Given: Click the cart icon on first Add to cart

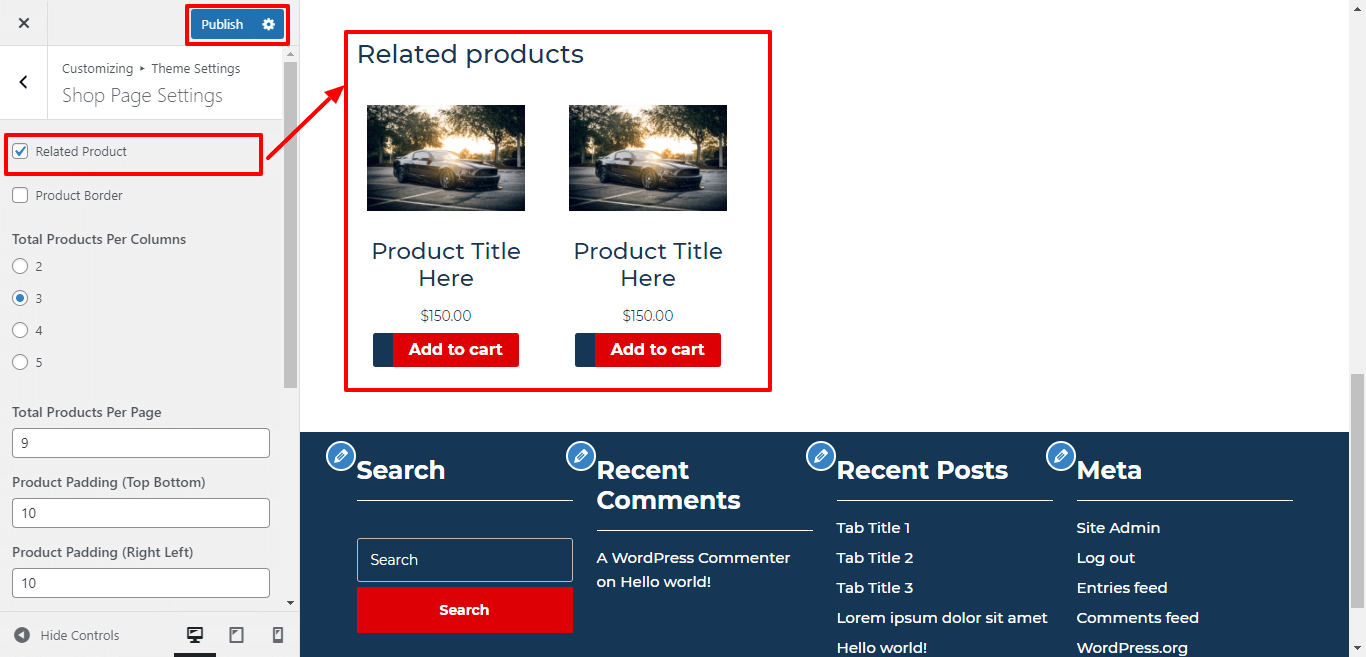Looking at the screenshot, I should (x=383, y=350).
